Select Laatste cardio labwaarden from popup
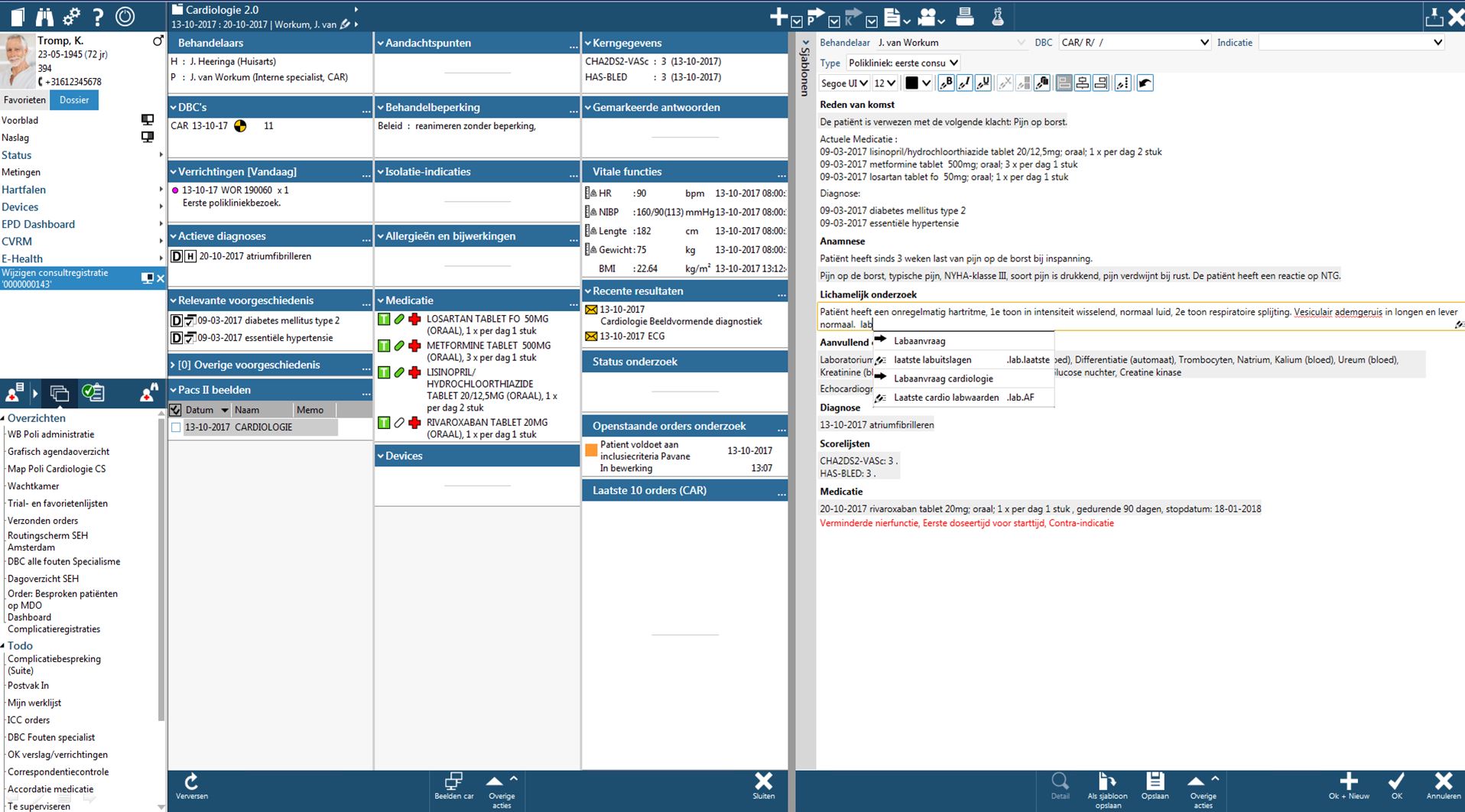 click(963, 398)
